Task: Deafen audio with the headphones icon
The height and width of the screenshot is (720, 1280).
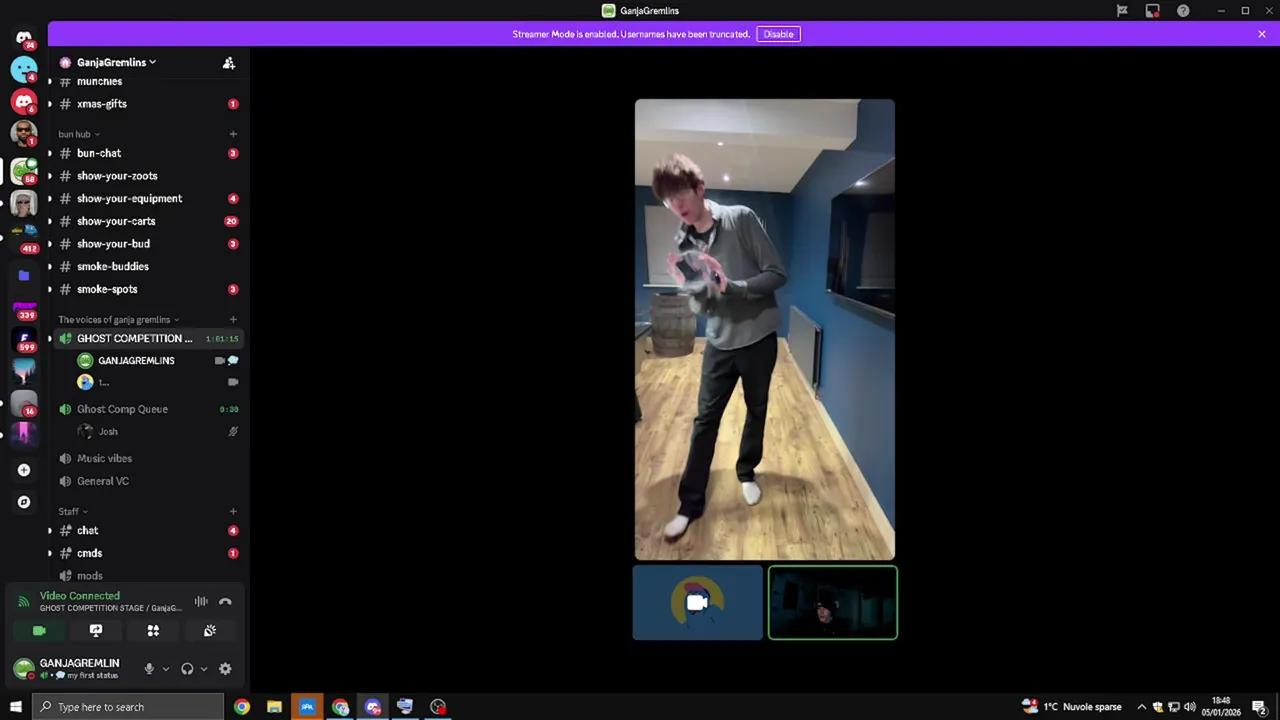Action: click(x=187, y=669)
